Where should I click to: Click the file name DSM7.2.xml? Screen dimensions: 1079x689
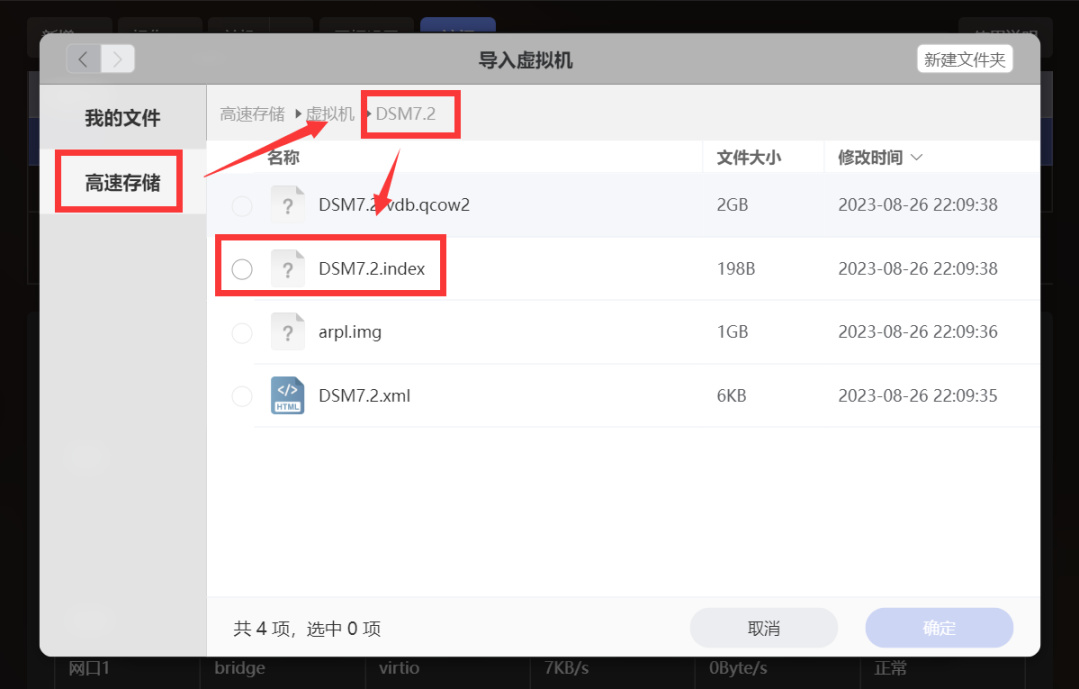click(x=364, y=396)
